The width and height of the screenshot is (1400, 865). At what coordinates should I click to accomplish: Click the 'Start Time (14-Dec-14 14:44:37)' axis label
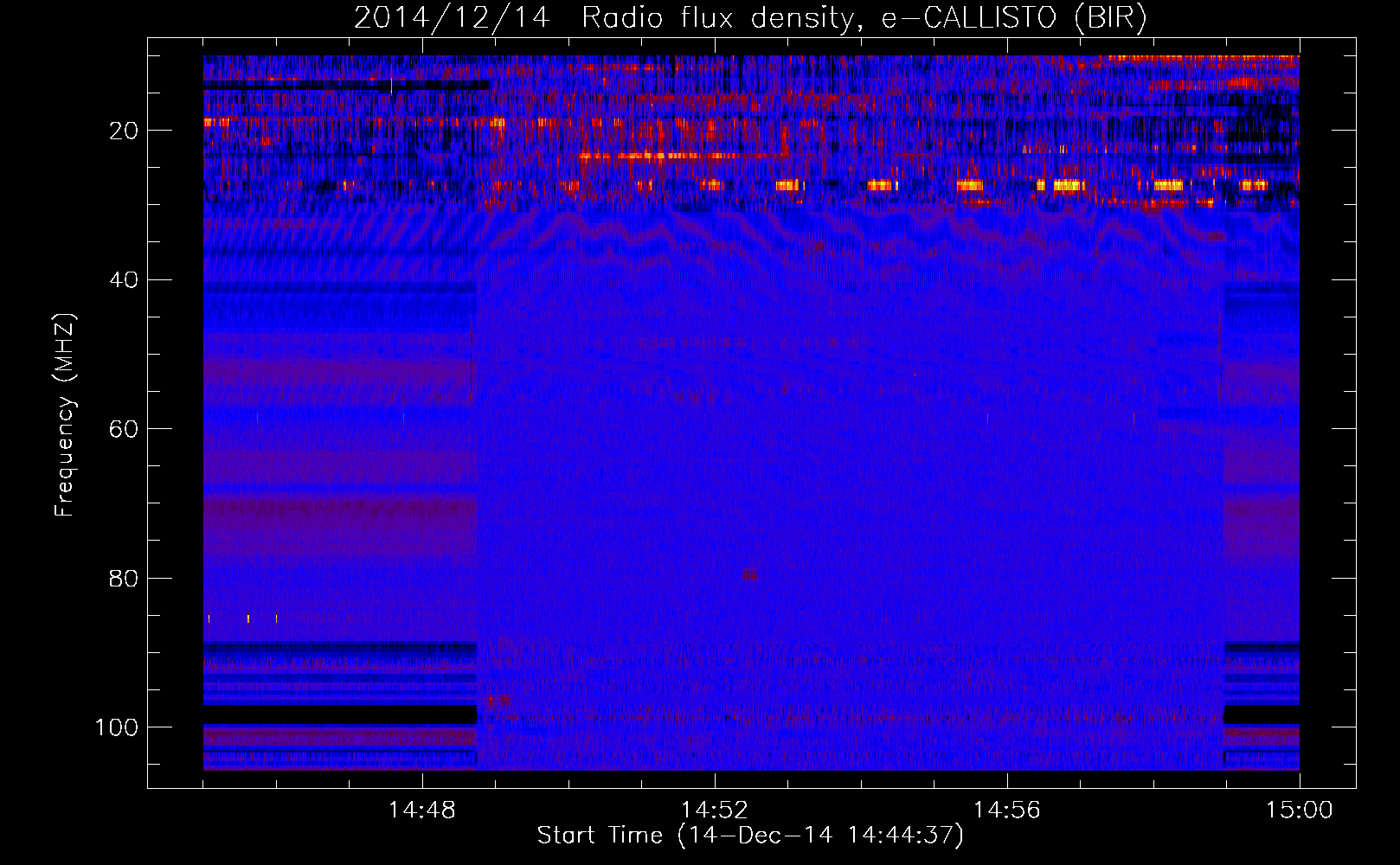pyautogui.click(x=750, y=836)
